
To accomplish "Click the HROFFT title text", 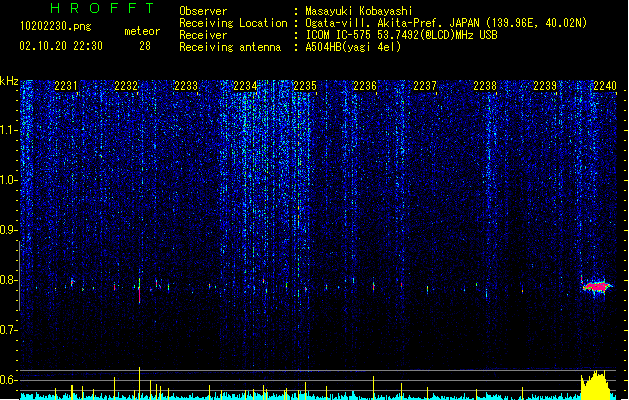I will [x=103, y=8].
